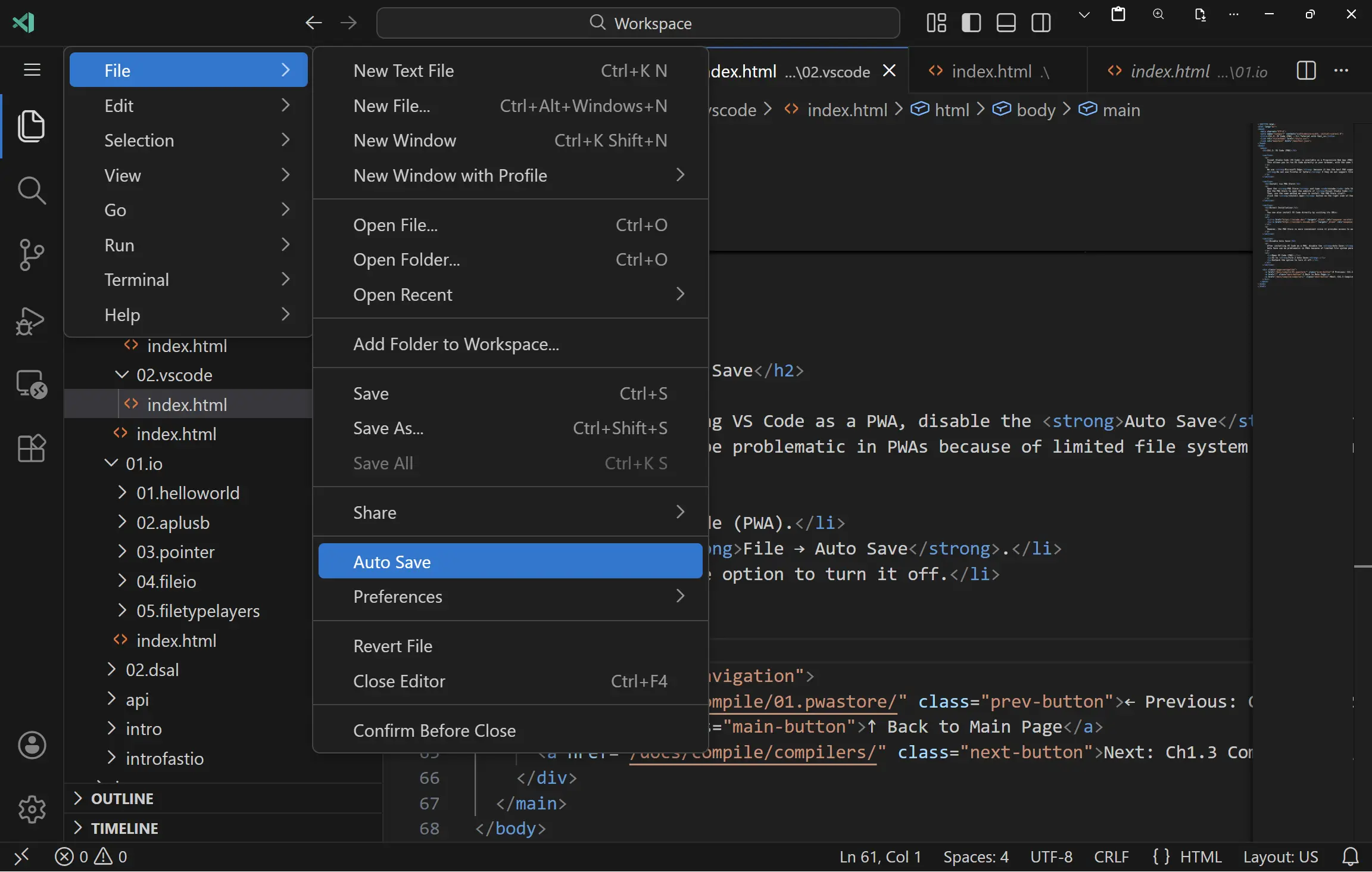Viewport: 1372px width, 872px height.
Task: Toggle panel visibility in title bar
Action: tap(1005, 23)
